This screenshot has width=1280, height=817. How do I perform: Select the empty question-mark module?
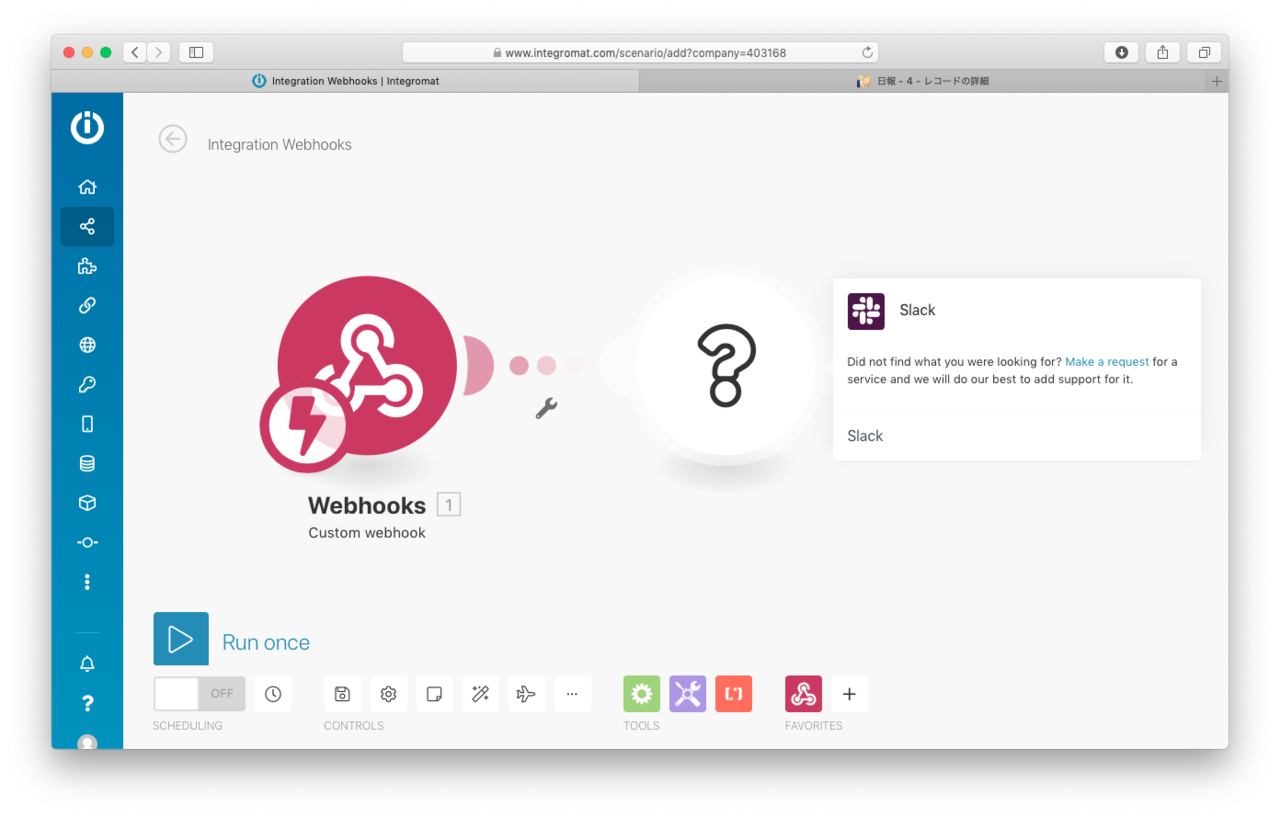[x=726, y=365]
